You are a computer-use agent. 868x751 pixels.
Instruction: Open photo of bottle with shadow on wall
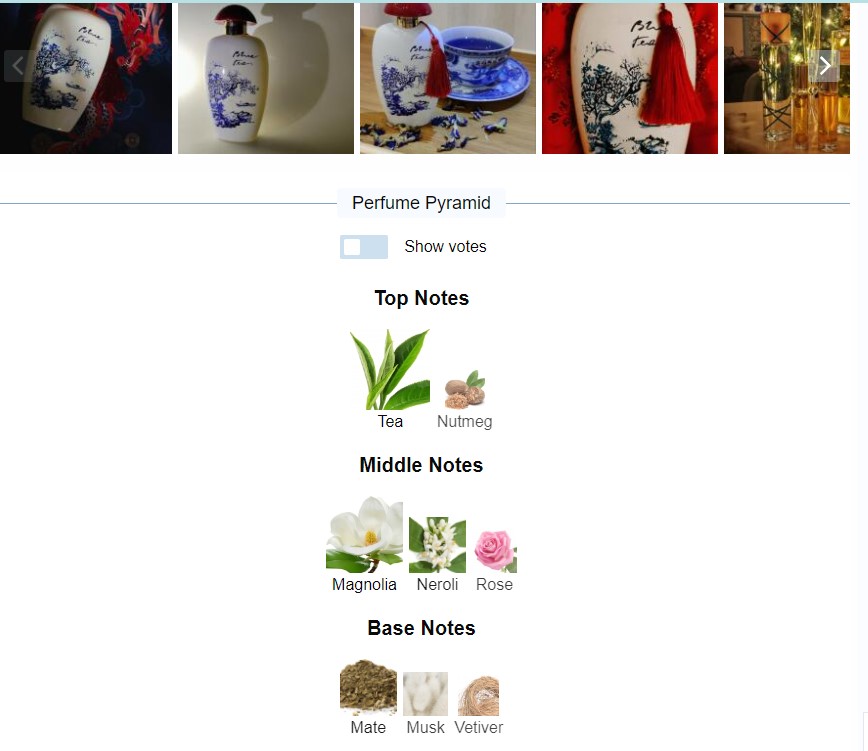click(x=266, y=78)
